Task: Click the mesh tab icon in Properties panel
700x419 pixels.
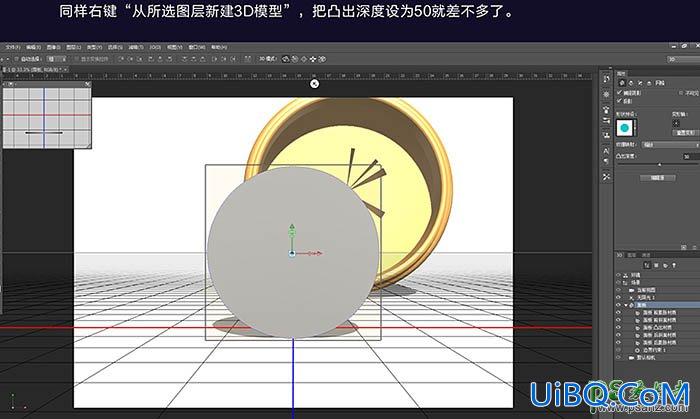Action: point(622,83)
